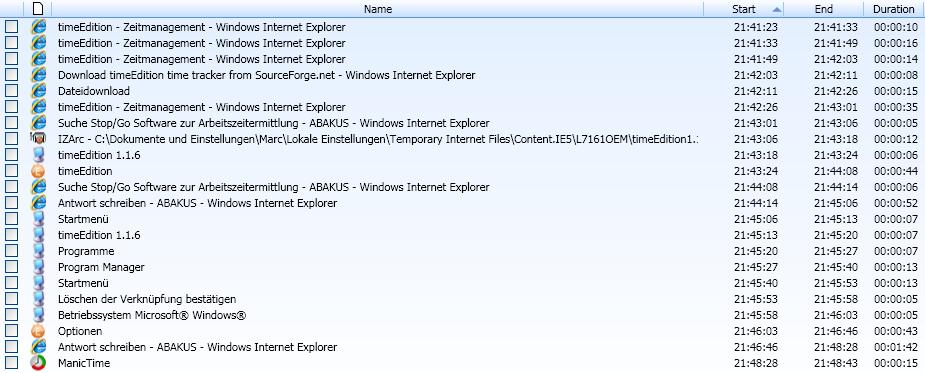Click IE icon of timeEdition row at 21:41:49
Viewport: 925px width, 373px height.
coord(38,58)
